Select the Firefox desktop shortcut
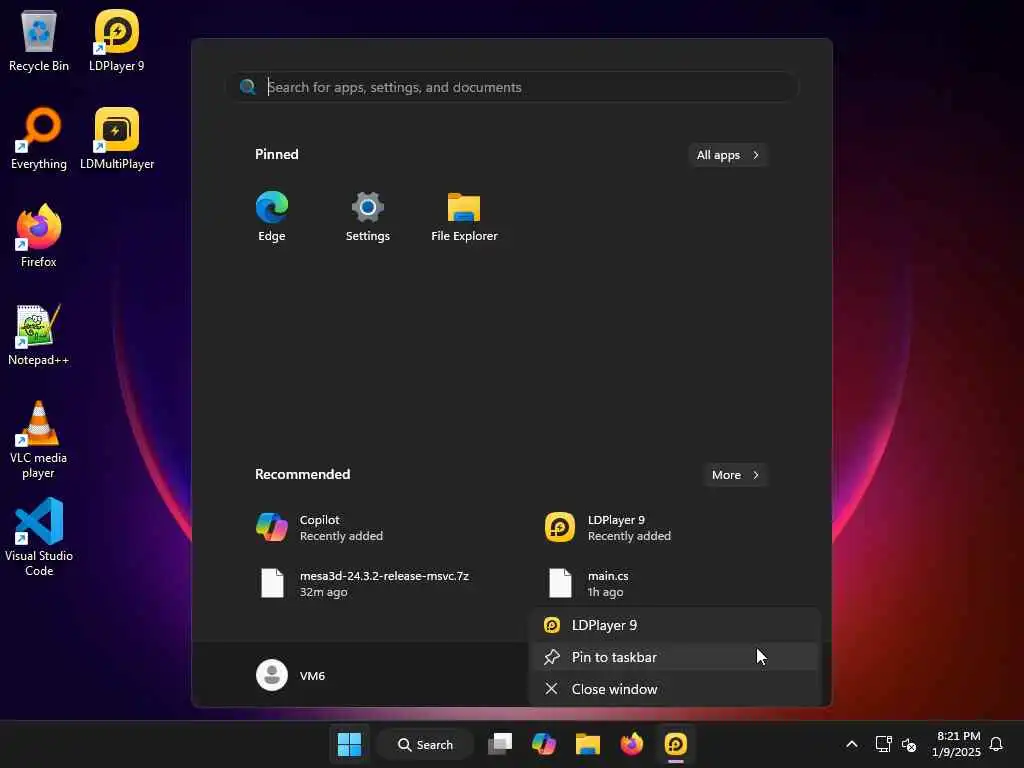The height and width of the screenshot is (768, 1024). point(39,236)
